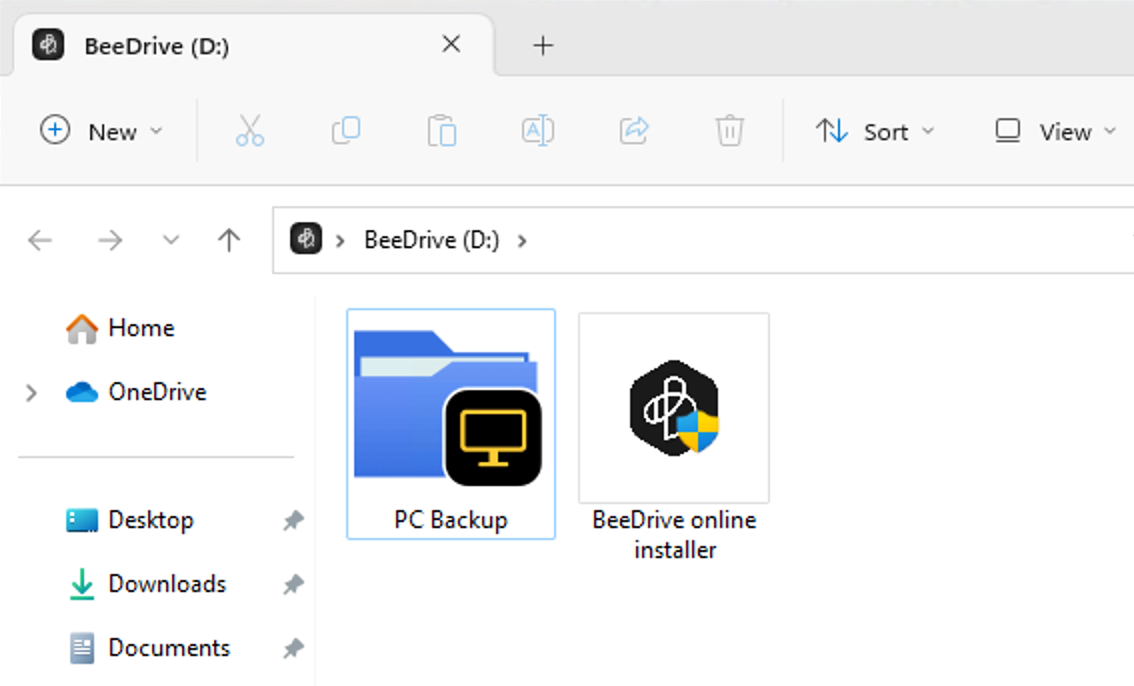Click the Cut scissors icon

(x=250, y=131)
